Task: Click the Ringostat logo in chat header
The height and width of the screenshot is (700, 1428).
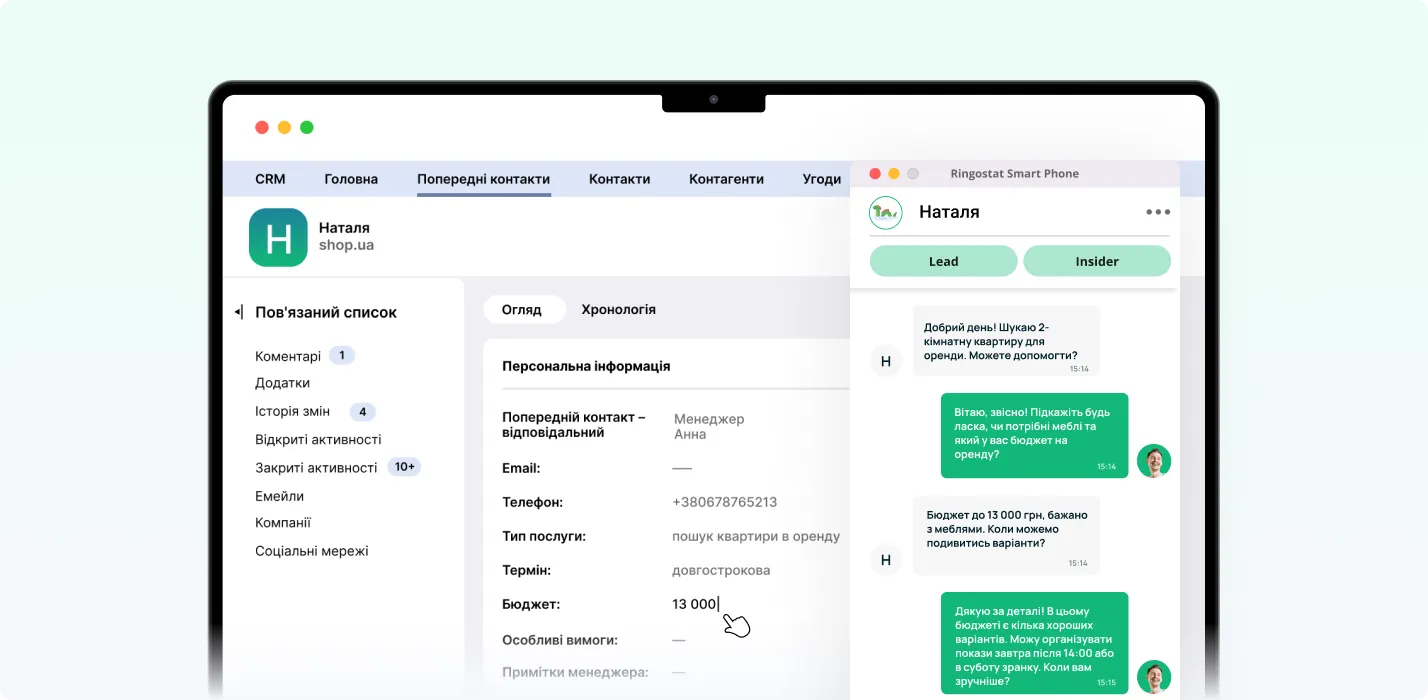Action: pos(885,212)
